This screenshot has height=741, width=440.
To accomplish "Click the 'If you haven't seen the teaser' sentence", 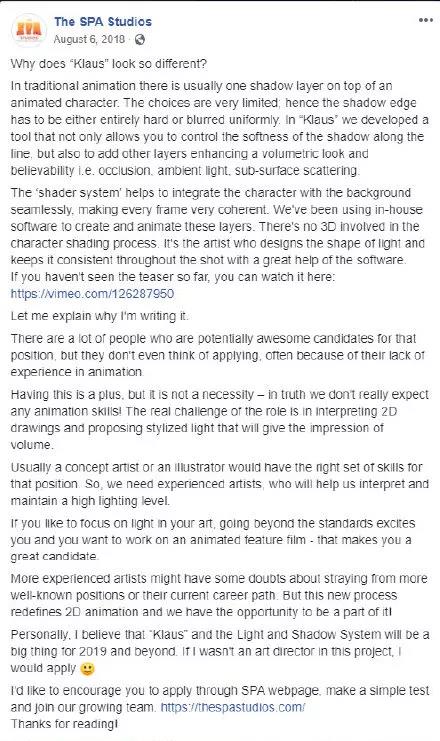I will click(x=173, y=276).
